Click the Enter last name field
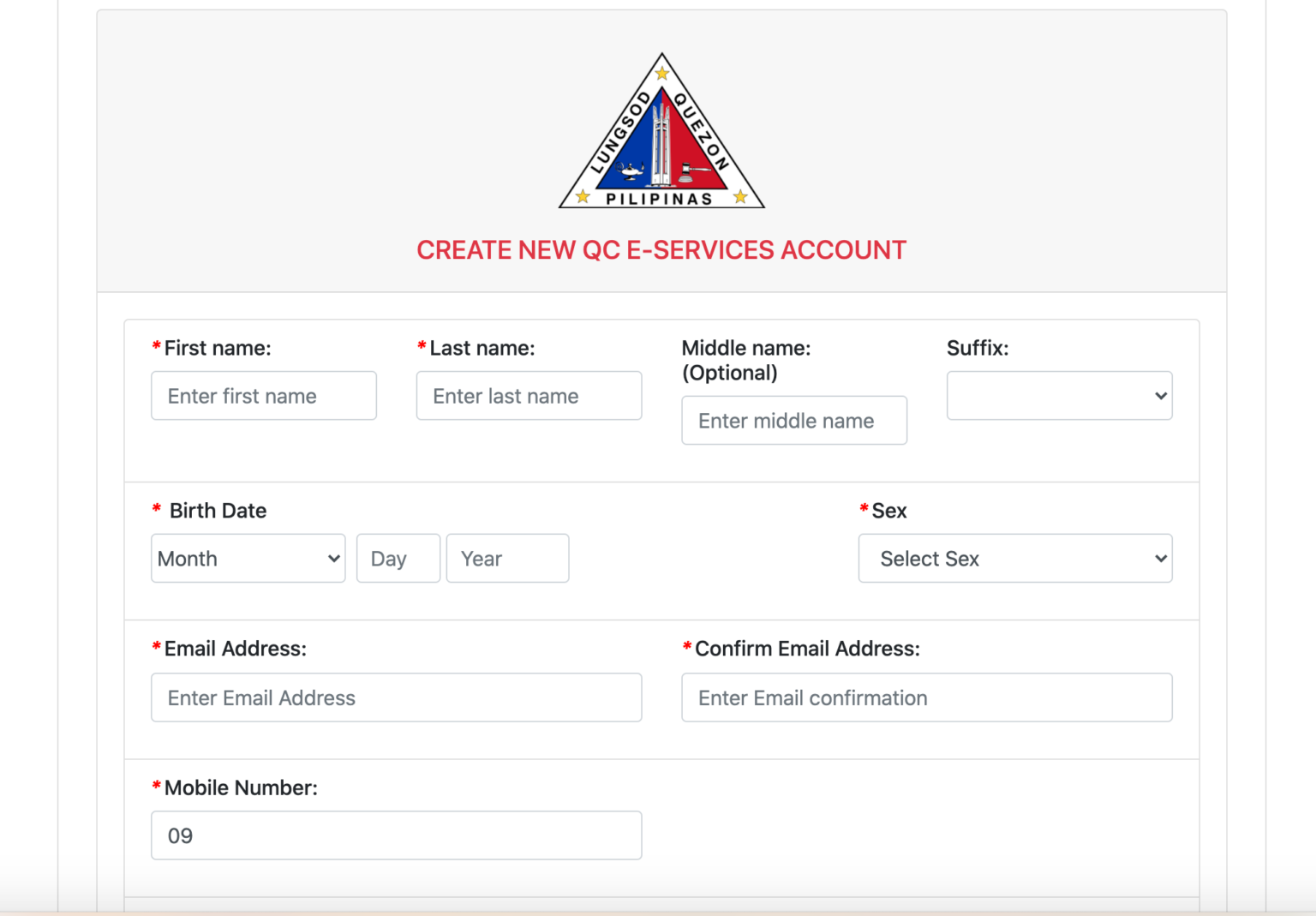 [x=528, y=395]
